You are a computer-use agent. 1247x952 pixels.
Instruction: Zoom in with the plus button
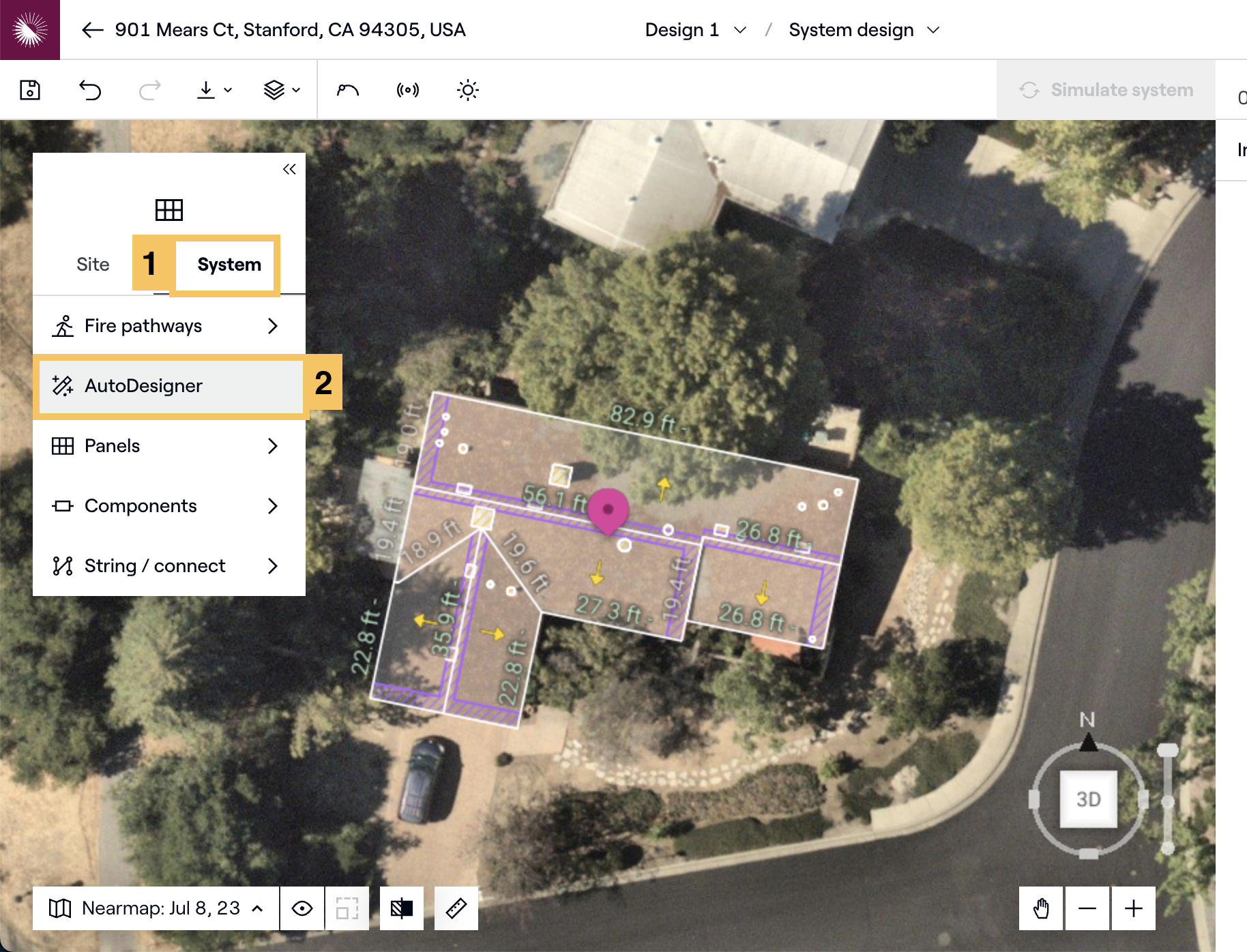pos(1133,908)
